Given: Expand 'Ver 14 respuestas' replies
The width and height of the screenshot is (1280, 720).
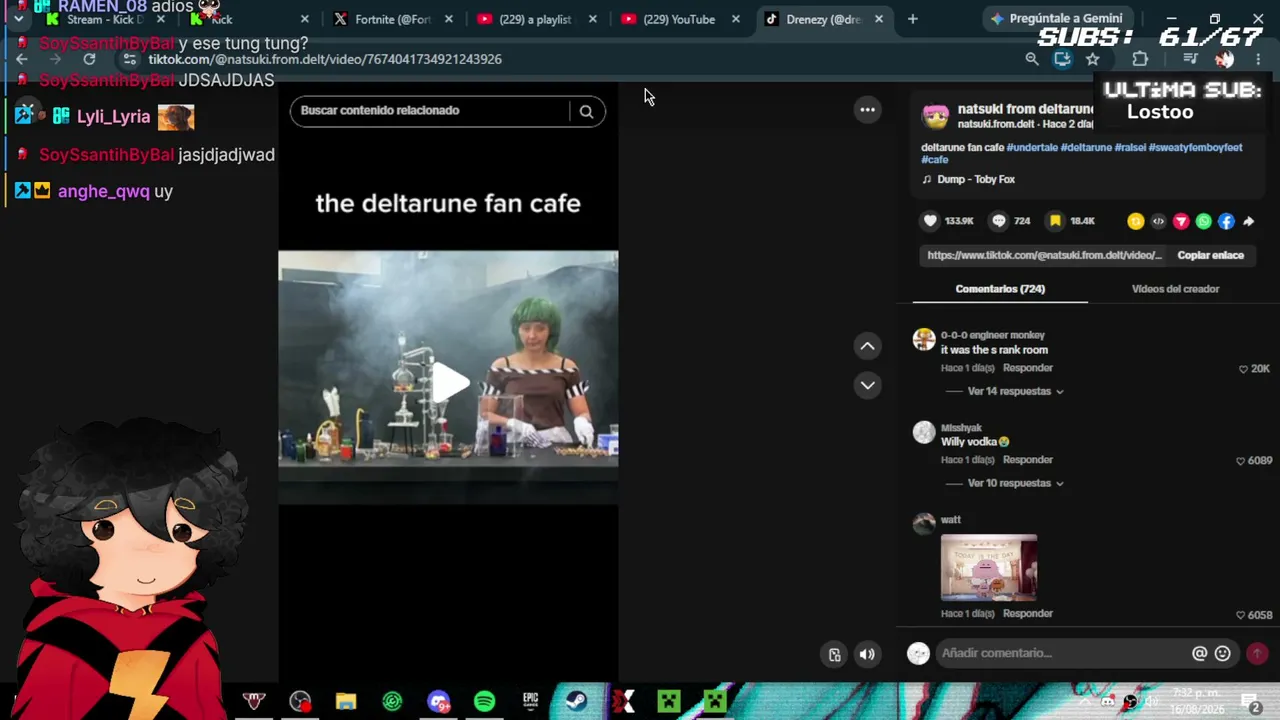Looking at the screenshot, I should [1015, 391].
